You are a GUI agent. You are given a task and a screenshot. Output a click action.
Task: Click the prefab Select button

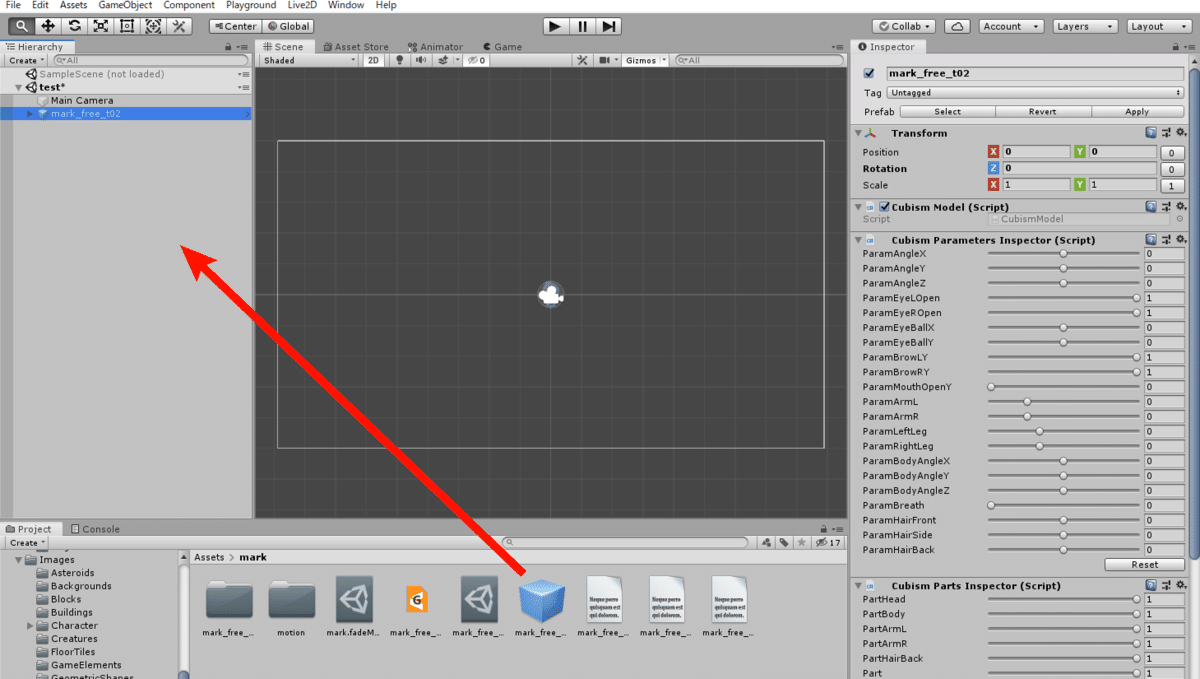point(948,112)
